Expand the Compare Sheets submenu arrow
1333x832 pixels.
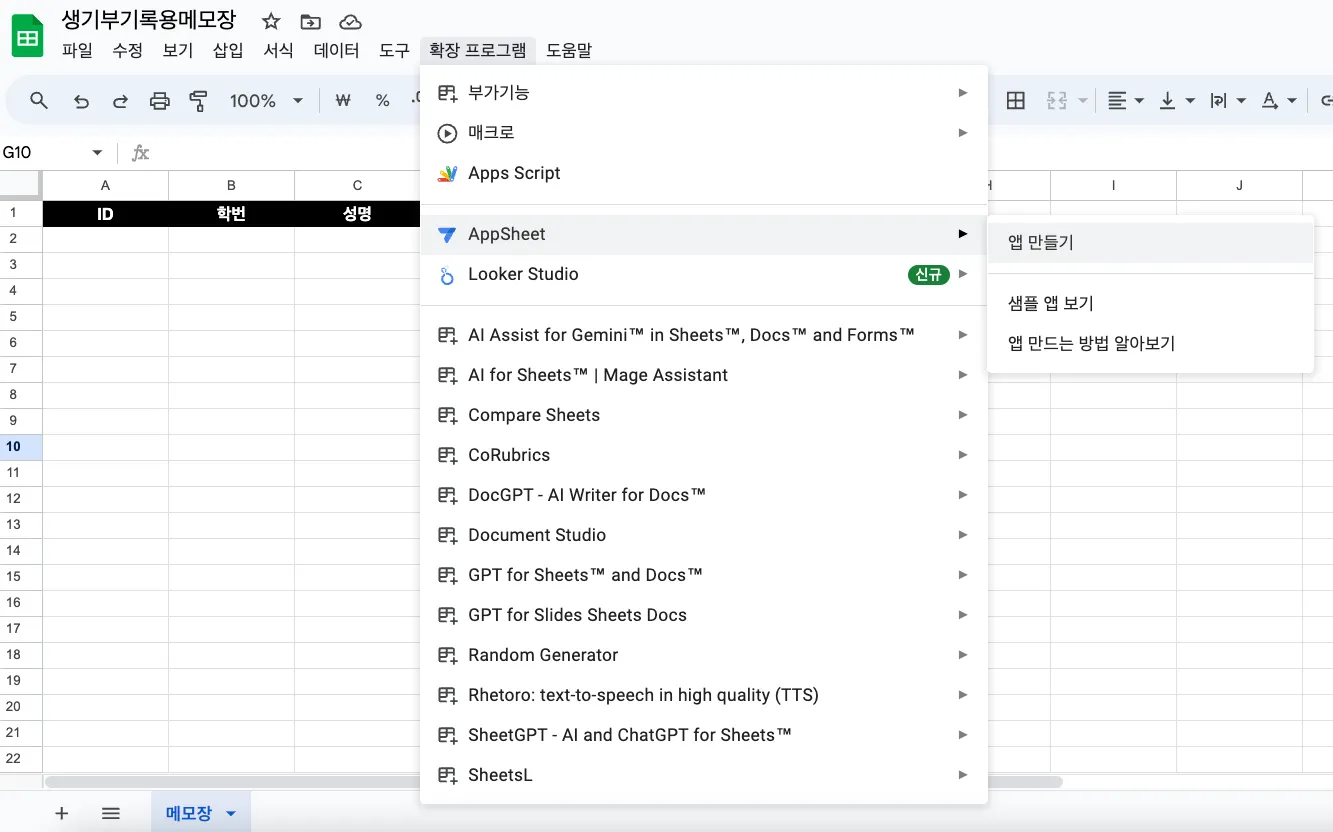pos(963,415)
